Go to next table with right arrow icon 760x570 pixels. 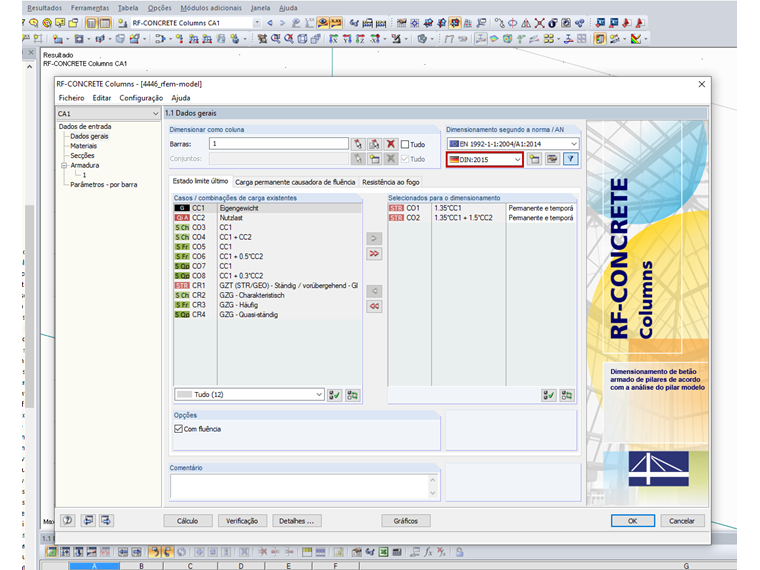(x=106, y=521)
